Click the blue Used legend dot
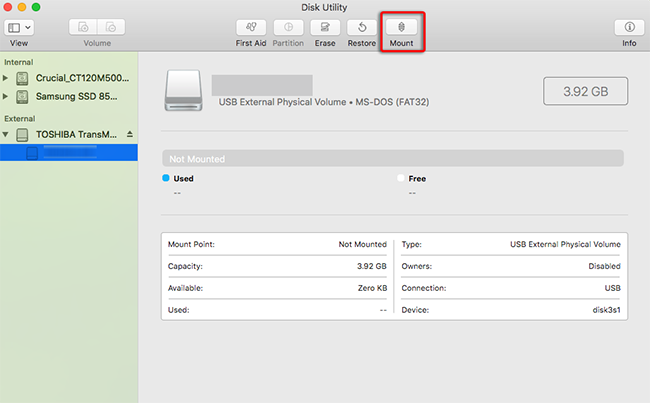Image resolution: width=650 pixels, height=403 pixels. (166, 178)
